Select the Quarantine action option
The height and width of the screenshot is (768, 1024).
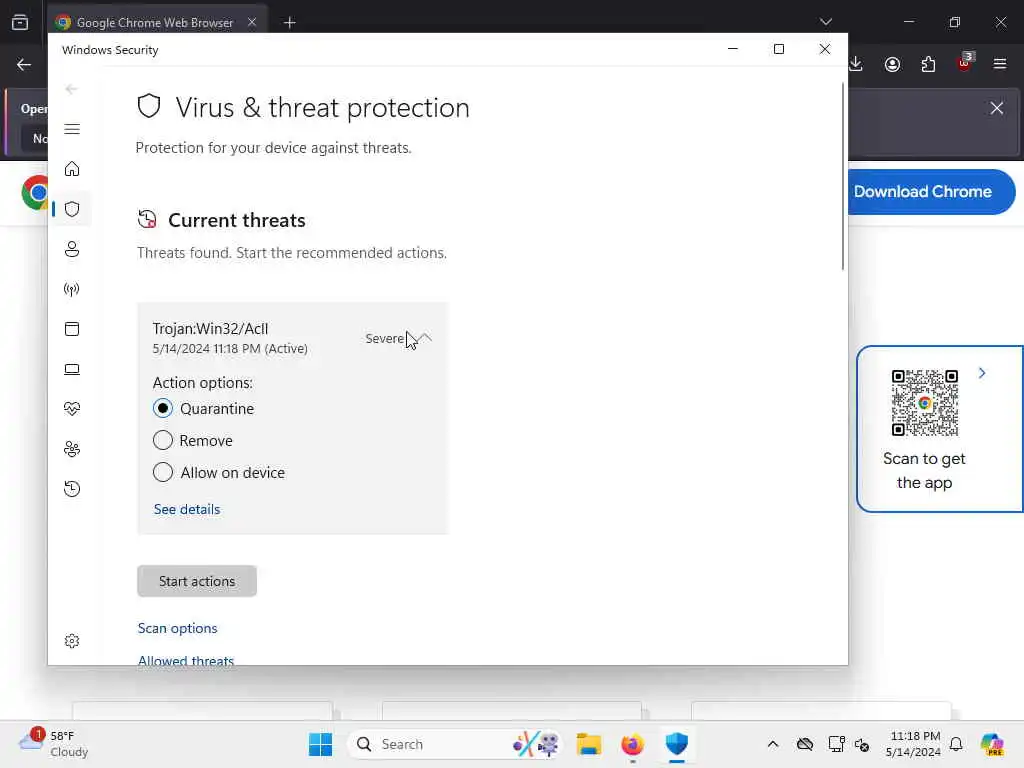coord(163,408)
